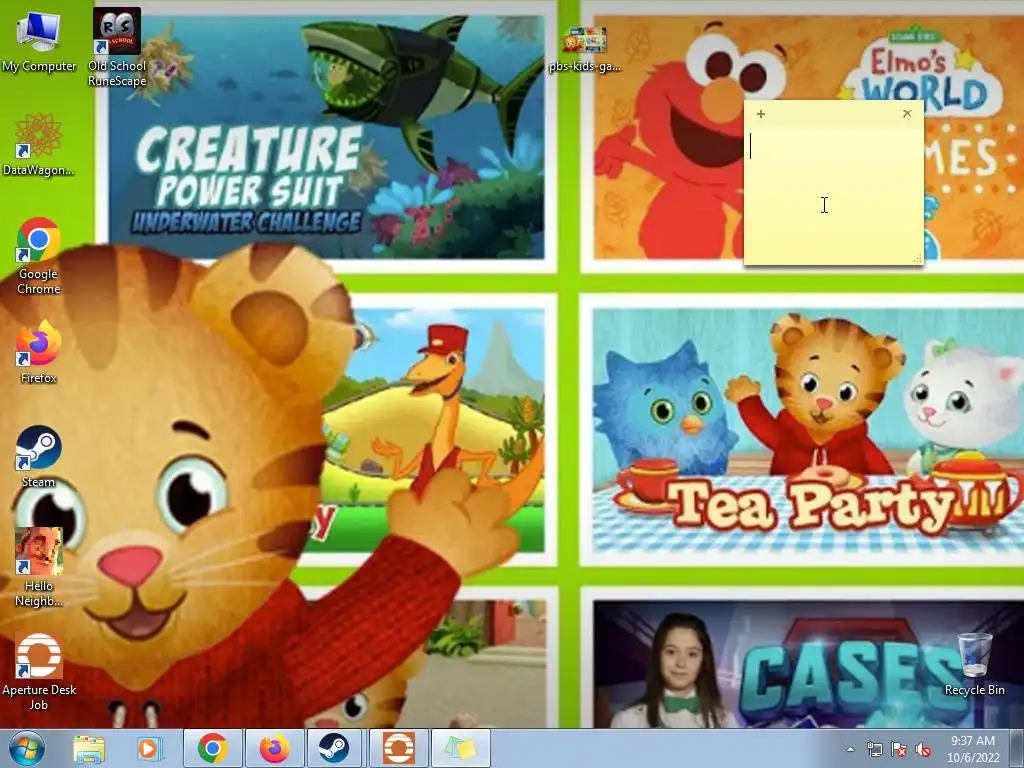Open Windows Explorer from the taskbar

[x=89, y=748]
